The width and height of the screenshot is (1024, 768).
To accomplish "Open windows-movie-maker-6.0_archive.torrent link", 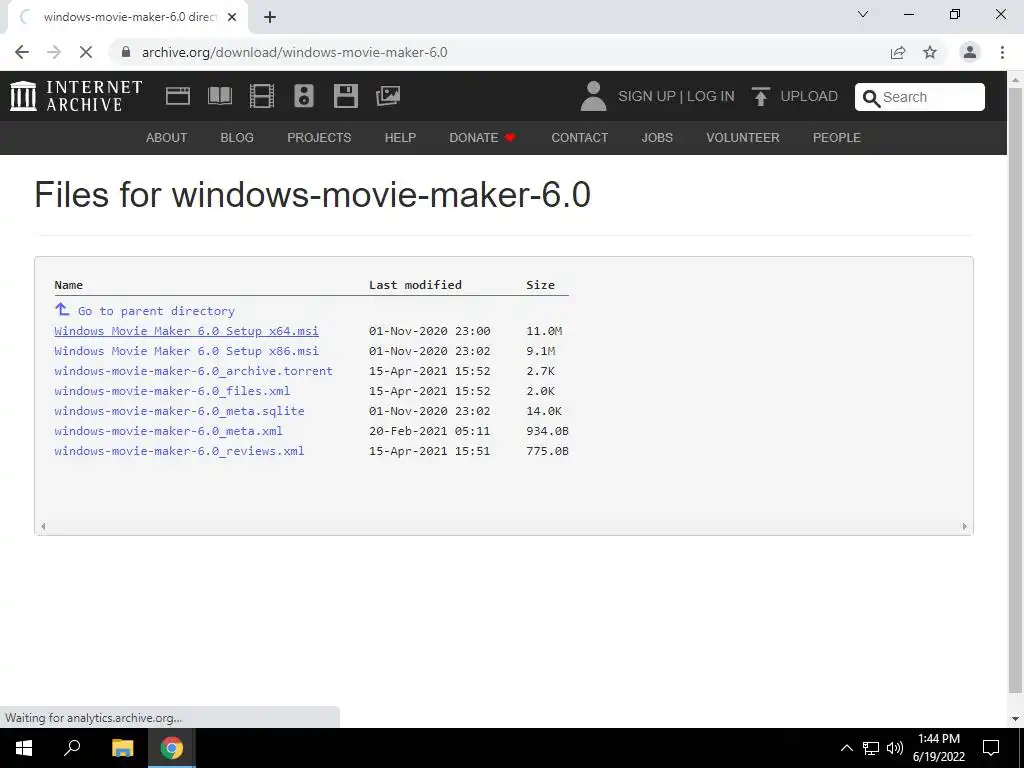I will pyautogui.click(x=193, y=371).
